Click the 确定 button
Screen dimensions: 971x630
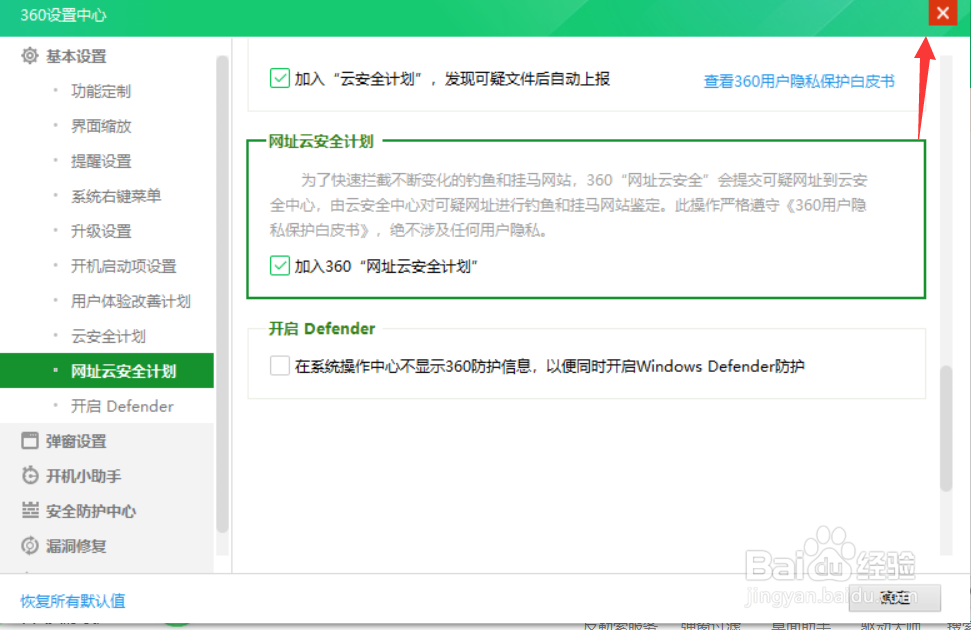coord(895,597)
